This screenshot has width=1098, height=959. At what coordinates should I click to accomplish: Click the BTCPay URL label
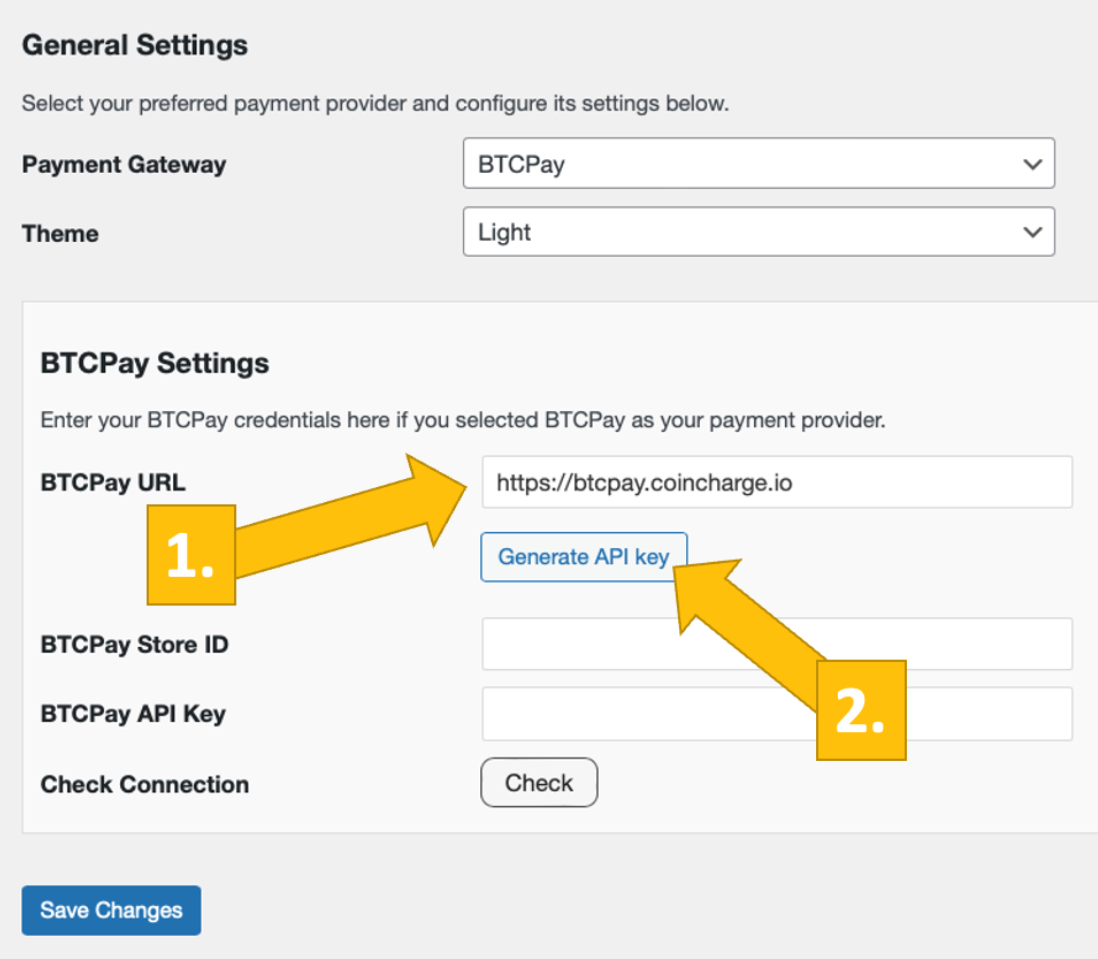[113, 483]
